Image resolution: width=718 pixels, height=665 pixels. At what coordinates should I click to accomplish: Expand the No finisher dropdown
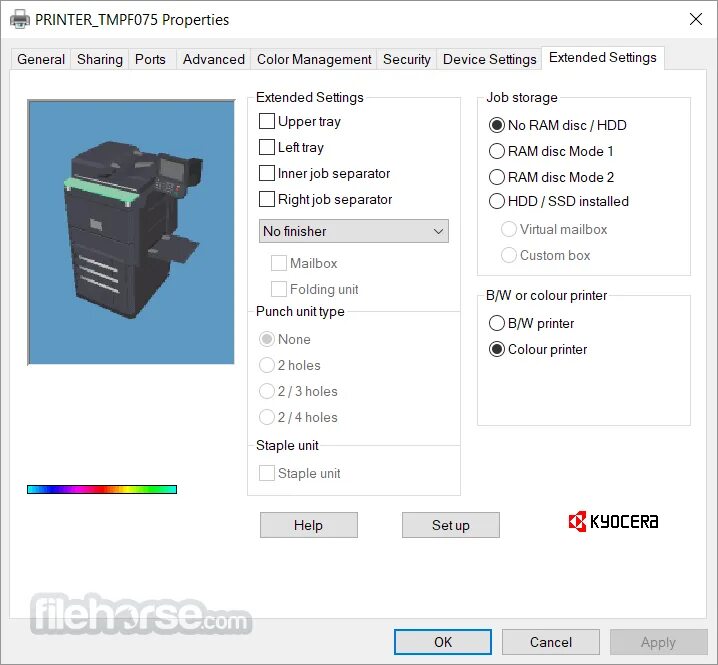[354, 231]
